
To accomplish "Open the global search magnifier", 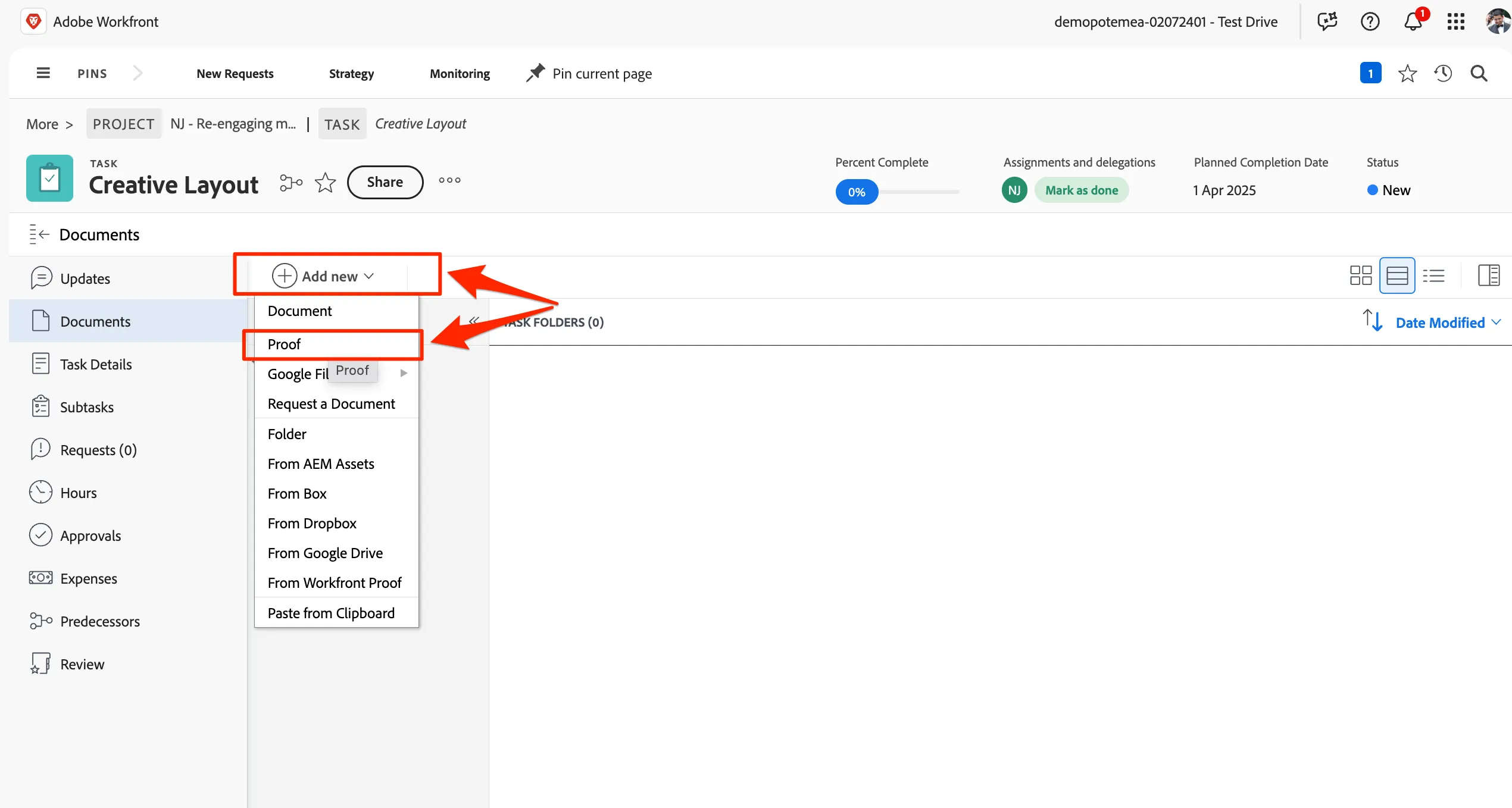I will point(1479,73).
